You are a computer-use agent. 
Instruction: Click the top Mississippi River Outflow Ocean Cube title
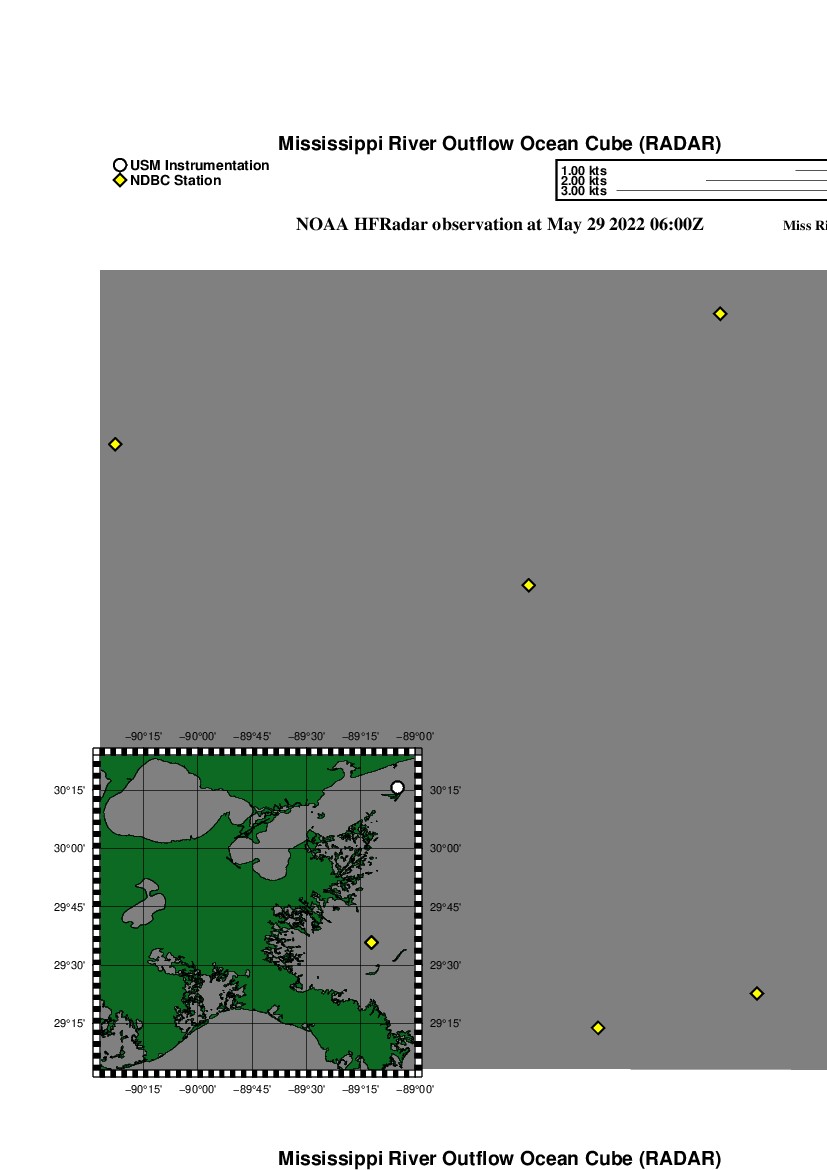tap(499, 144)
